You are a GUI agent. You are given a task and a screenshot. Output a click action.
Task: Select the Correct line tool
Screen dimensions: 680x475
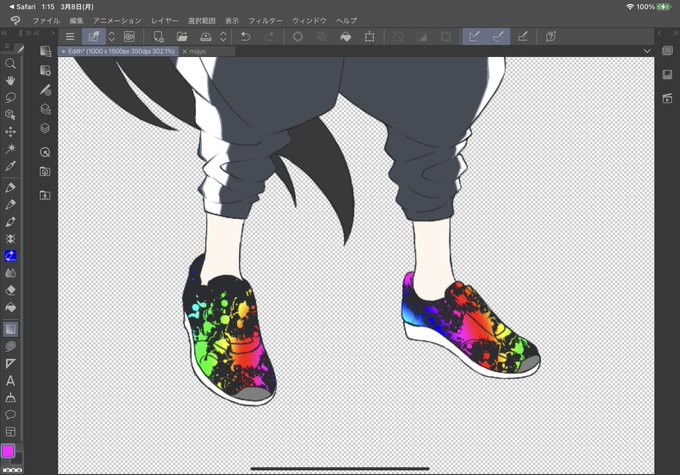click(x=10, y=397)
